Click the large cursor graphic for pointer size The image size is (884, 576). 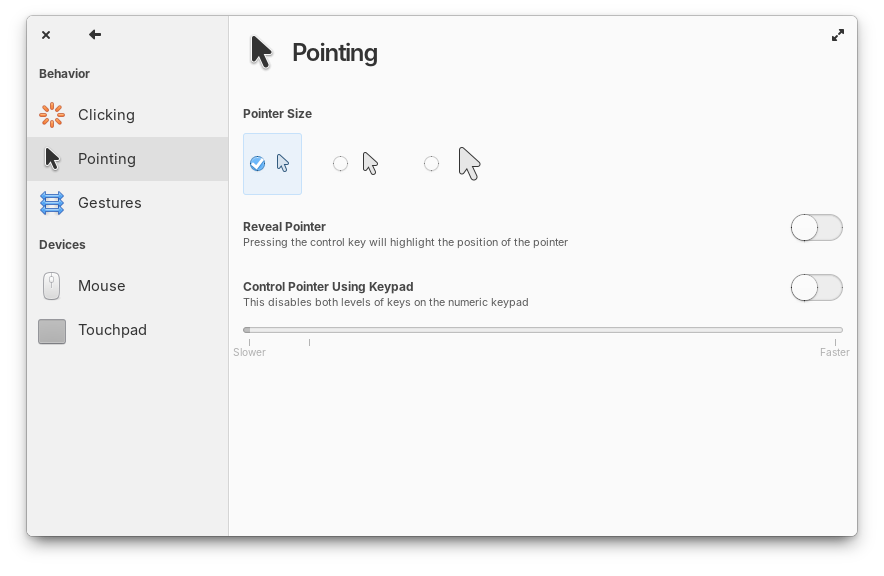pos(468,160)
